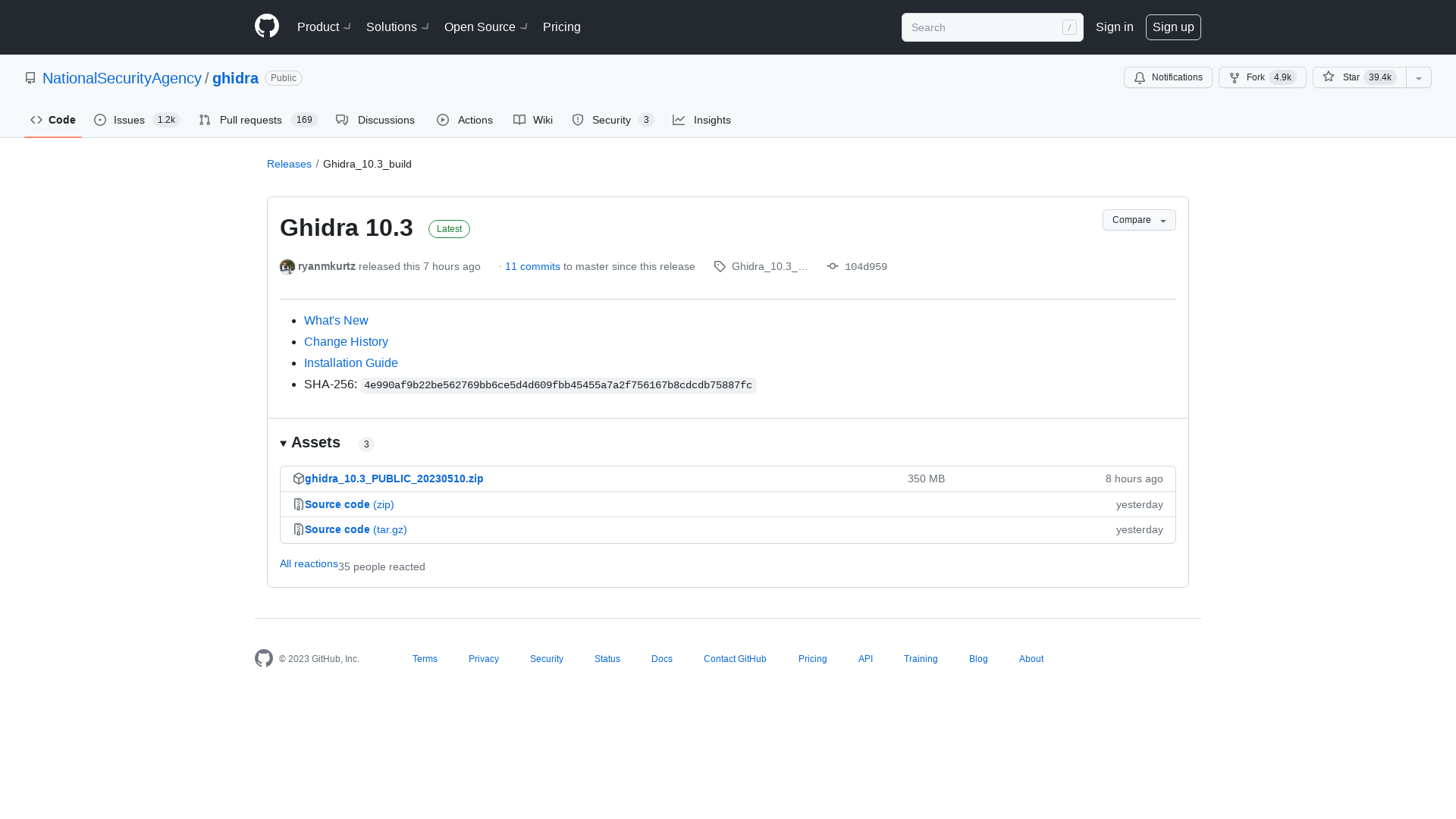Open the Insights tab
This screenshot has width=1456, height=819.
pyautogui.click(x=701, y=120)
